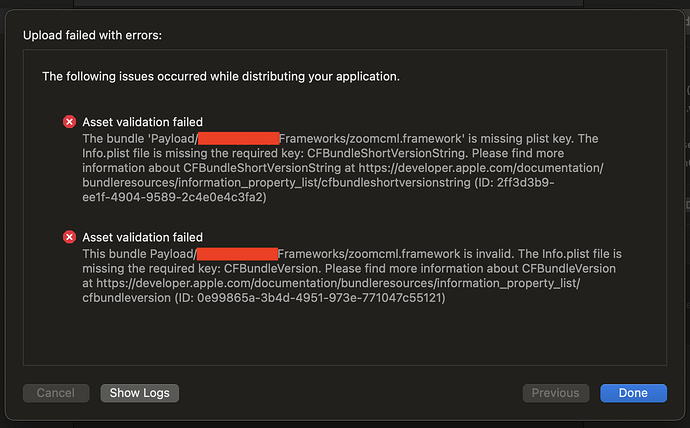Click the first red error icon
This screenshot has width=690, height=428.
pos(69,121)
